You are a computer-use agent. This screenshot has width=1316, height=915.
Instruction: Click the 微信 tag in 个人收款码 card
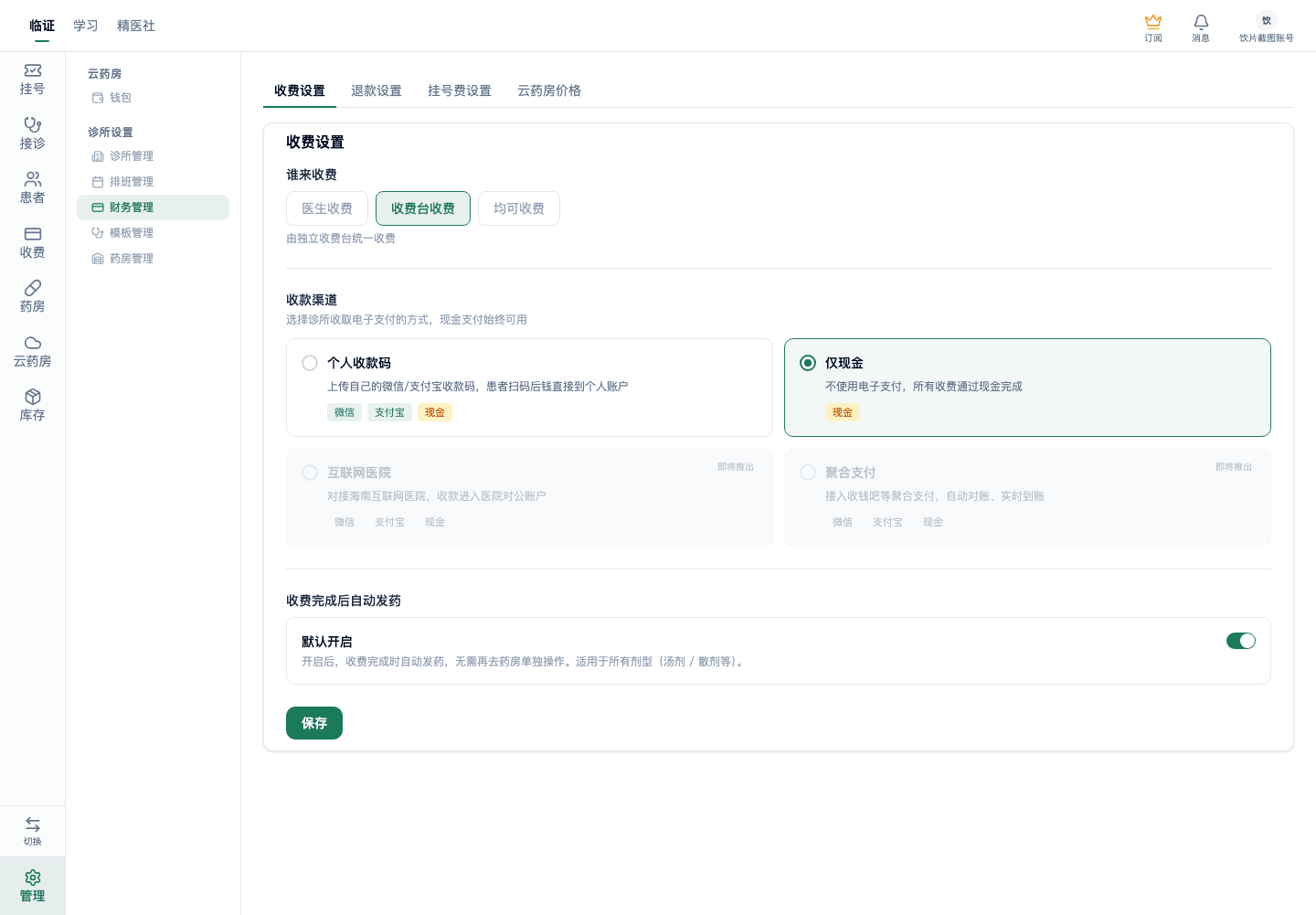[x=345, y=412]
